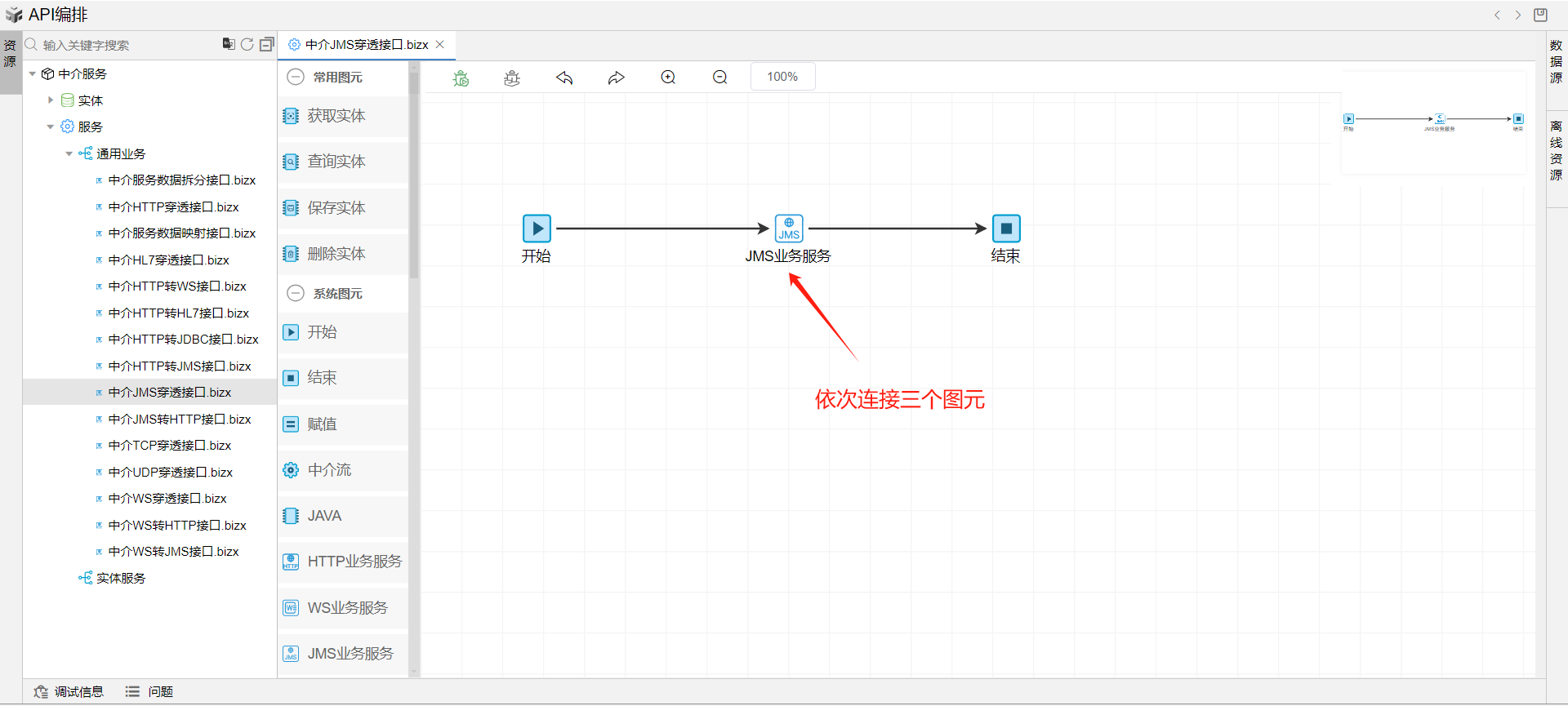
Task: Click the gray bug debug icon
Action: tap(512, 78)
